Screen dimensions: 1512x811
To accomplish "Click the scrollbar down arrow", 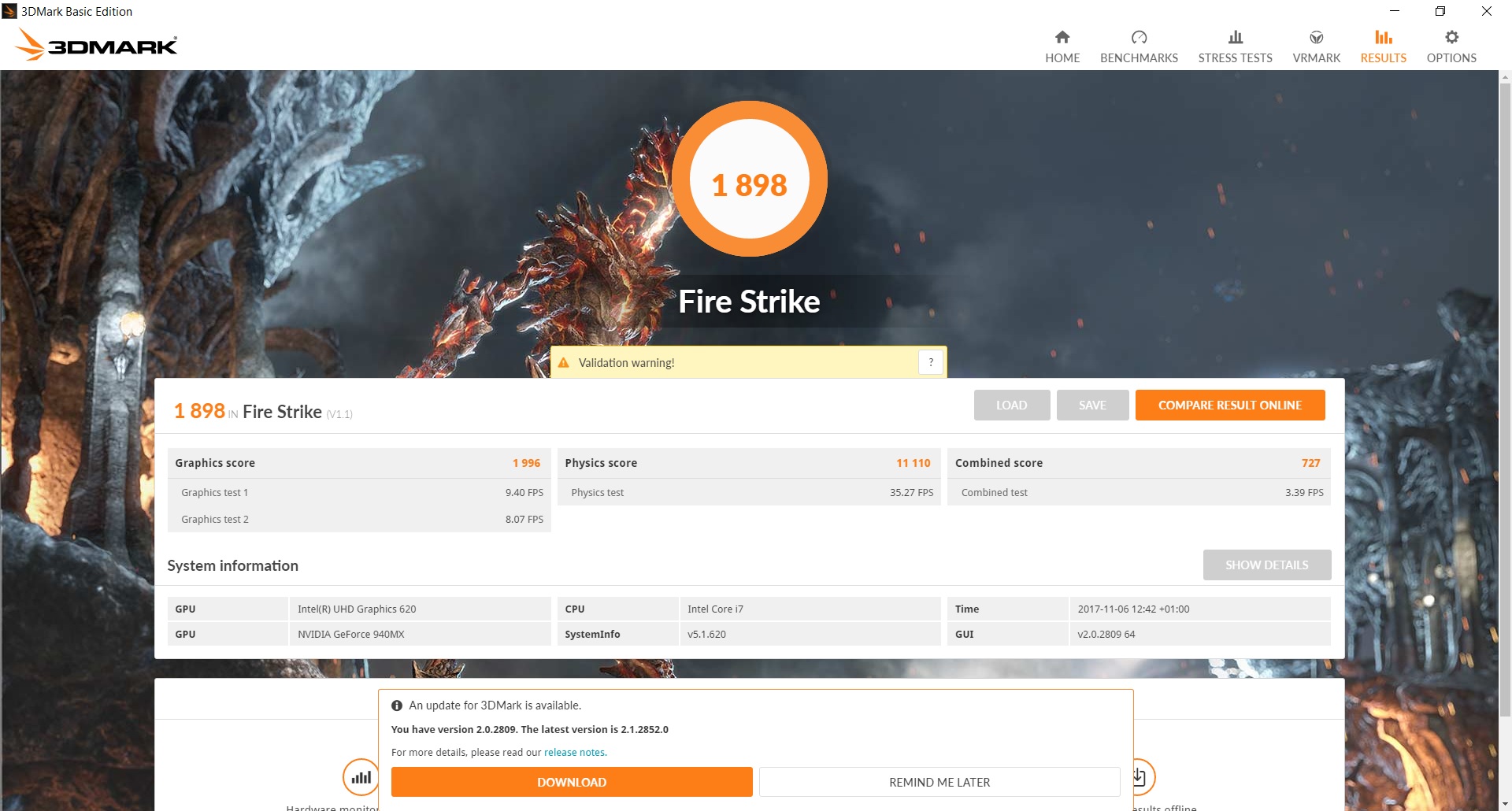I will click(1505, 805).
